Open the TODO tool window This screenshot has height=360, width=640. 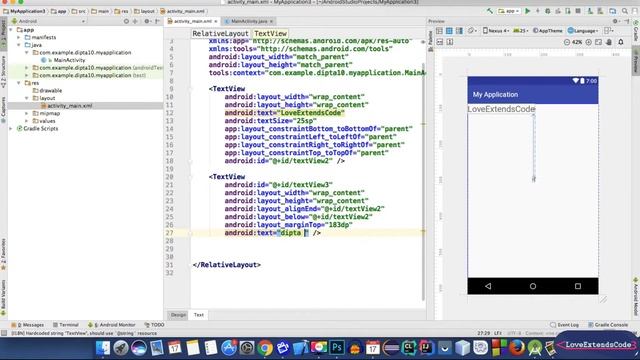[154, 325]
